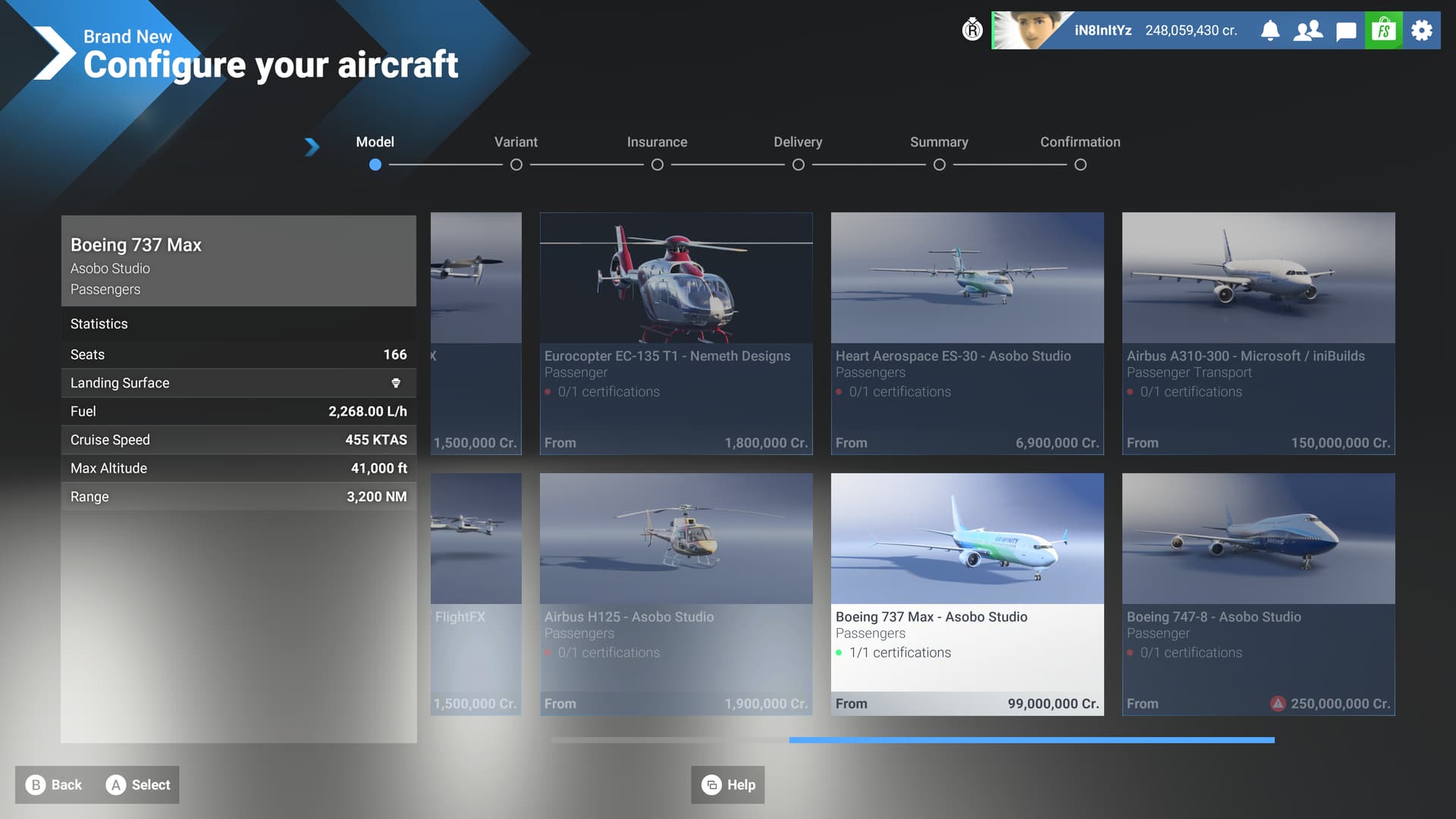The image size is (1456, 819).
Task: Switch to the Summary step label
Action: pyautogui.click(x=939, y=142)
